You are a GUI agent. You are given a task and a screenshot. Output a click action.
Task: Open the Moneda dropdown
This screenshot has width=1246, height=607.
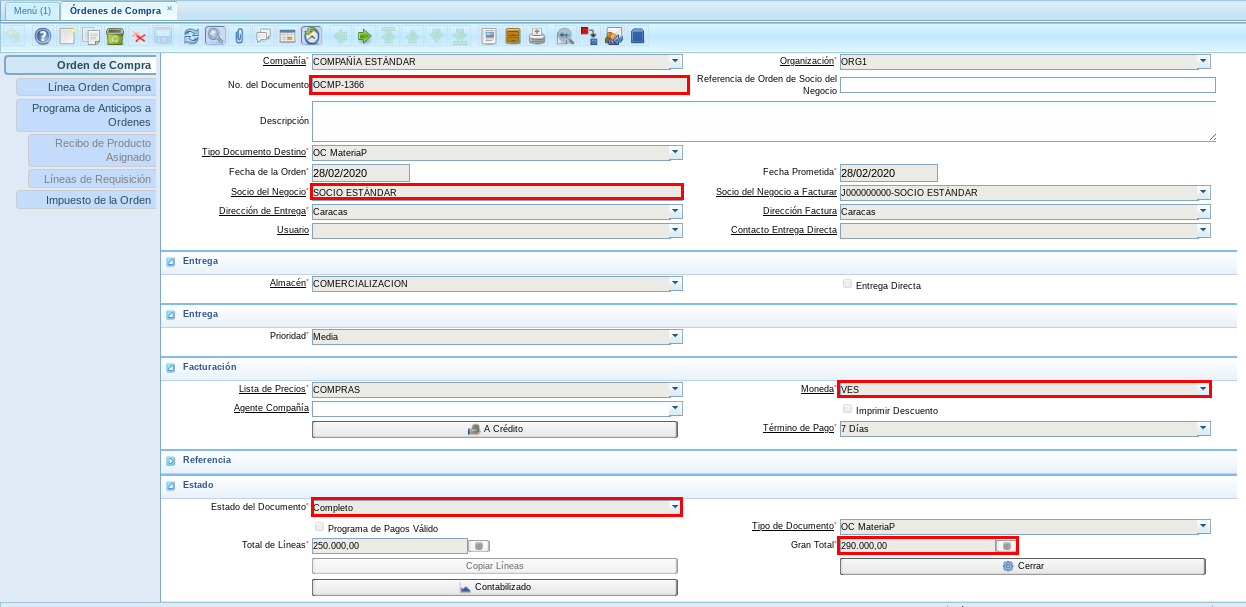pos(1203,389)
